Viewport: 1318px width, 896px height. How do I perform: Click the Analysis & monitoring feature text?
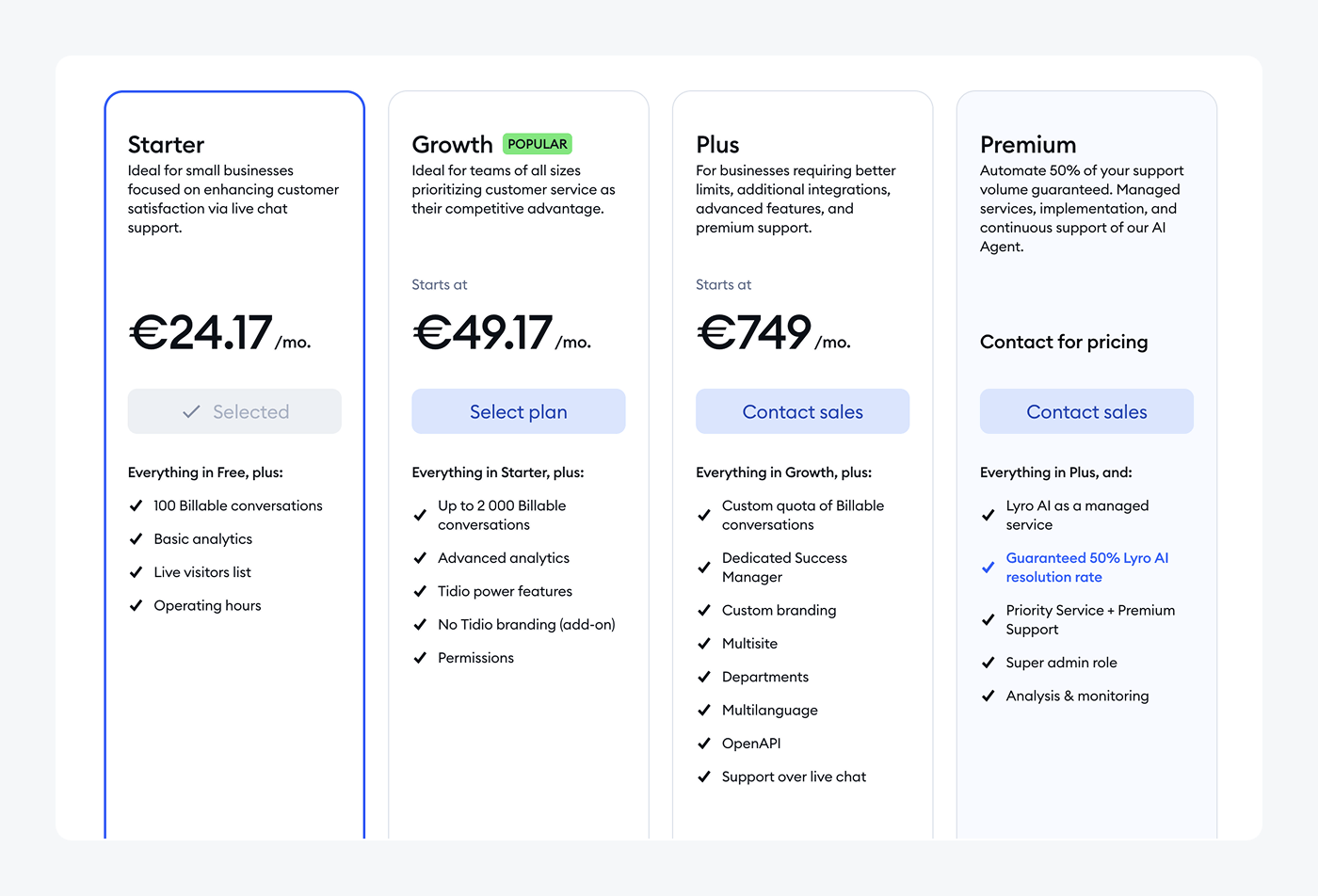click(x=1077, y=696)
